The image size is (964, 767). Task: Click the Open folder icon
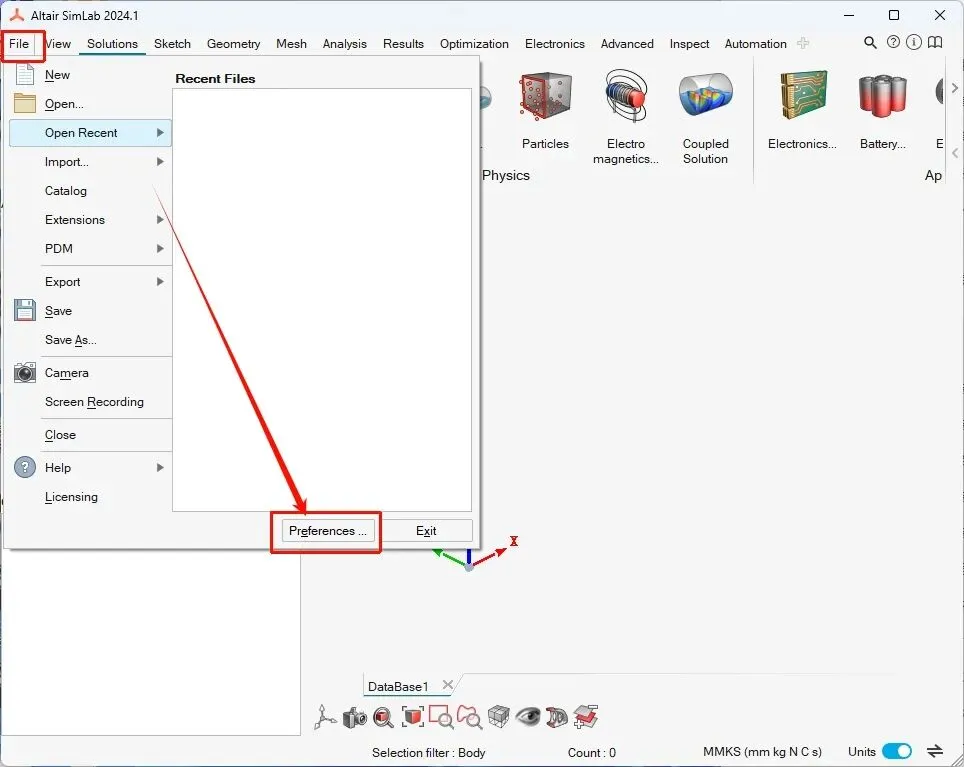click(25, 103)
